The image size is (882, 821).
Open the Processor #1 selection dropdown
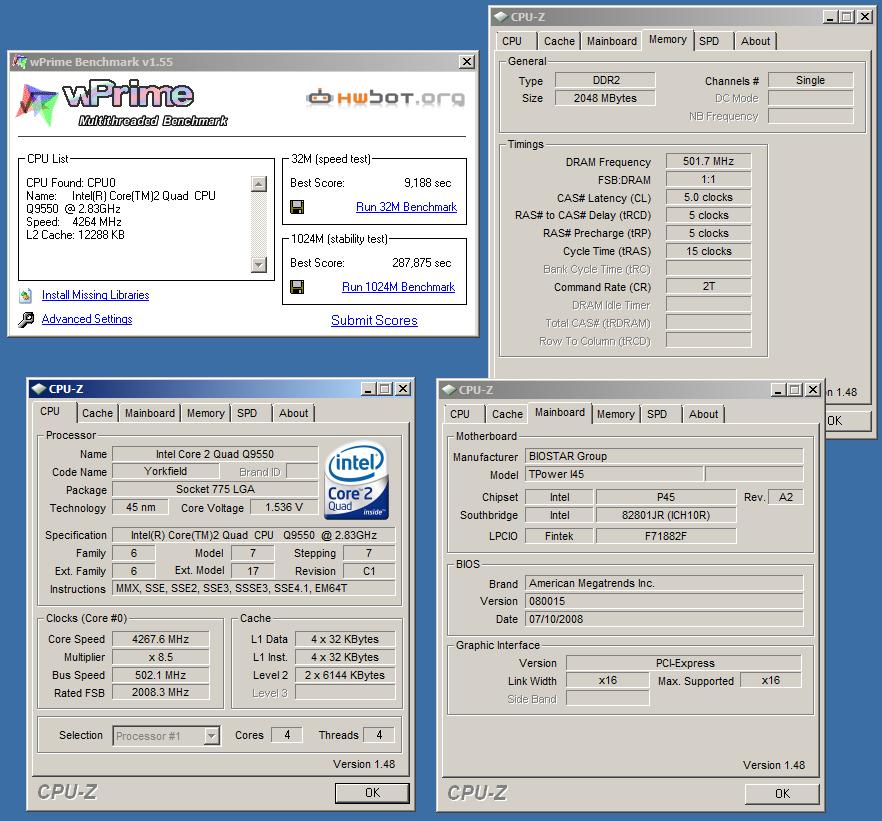211,736
